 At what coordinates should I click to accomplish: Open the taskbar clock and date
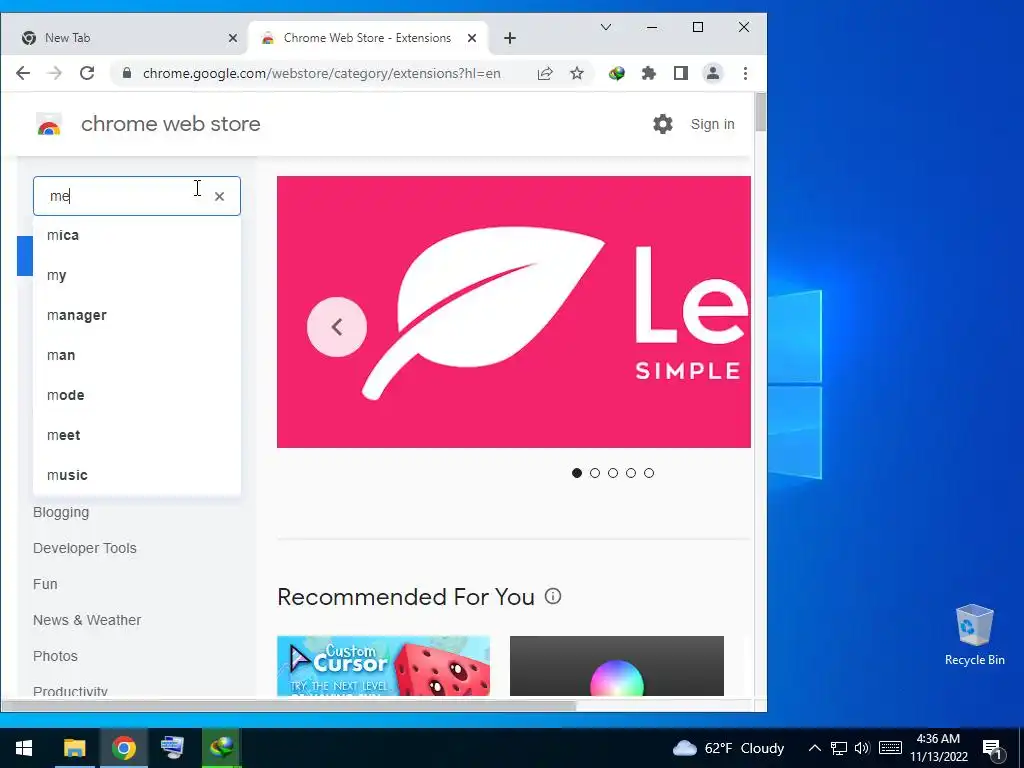pyautogui.click(x=938, y=748)
